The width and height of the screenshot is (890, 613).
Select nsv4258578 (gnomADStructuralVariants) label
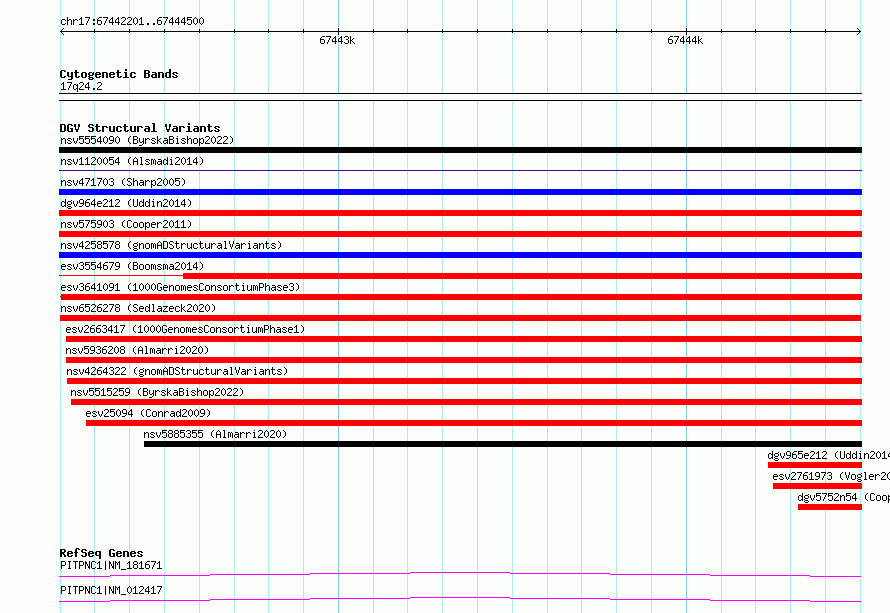pos(171,245)
